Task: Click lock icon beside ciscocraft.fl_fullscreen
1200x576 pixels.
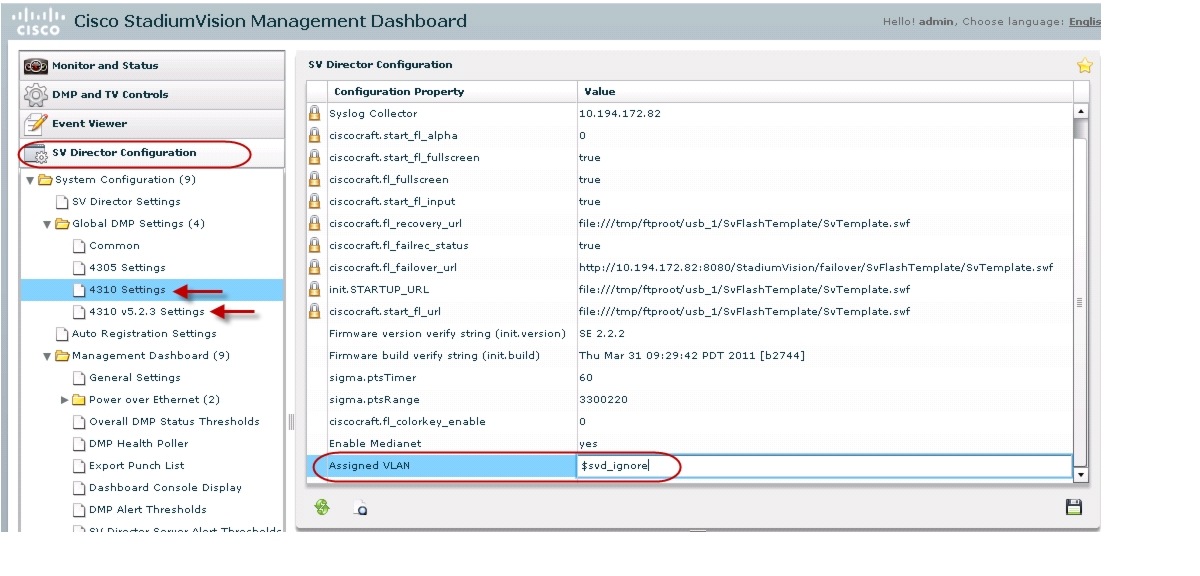Action: click(314, 179)
